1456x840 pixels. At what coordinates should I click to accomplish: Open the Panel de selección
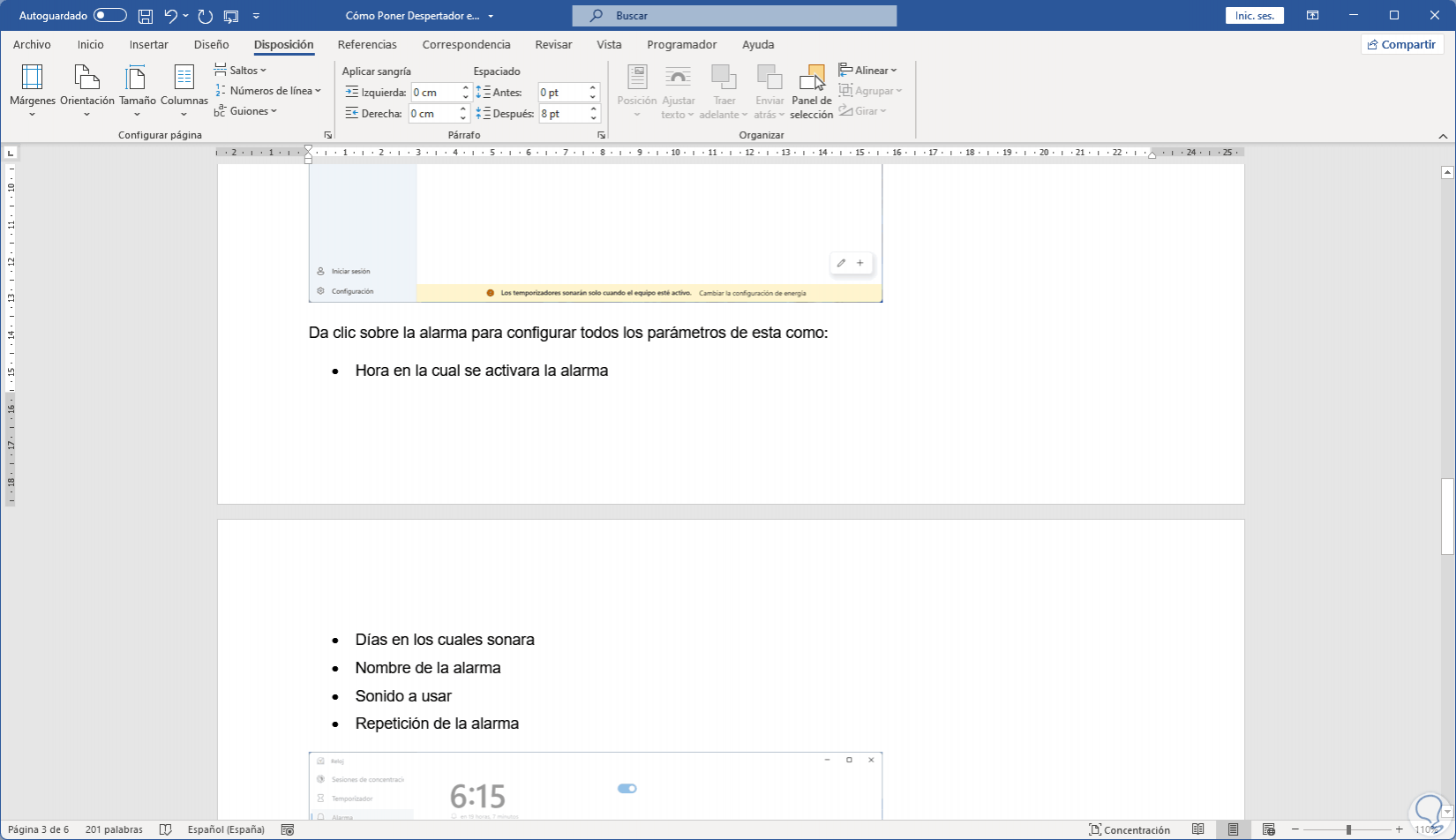pyautogui.click(x=812, y=90)
